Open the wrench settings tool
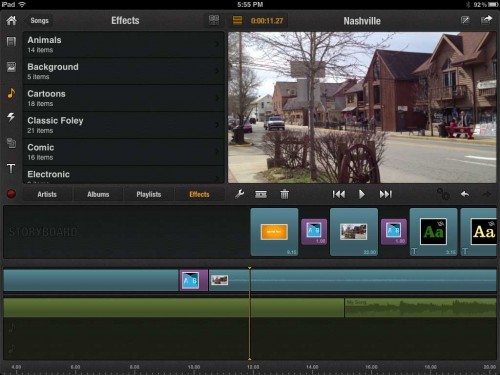500x375 pixels. tap(239, 194)
